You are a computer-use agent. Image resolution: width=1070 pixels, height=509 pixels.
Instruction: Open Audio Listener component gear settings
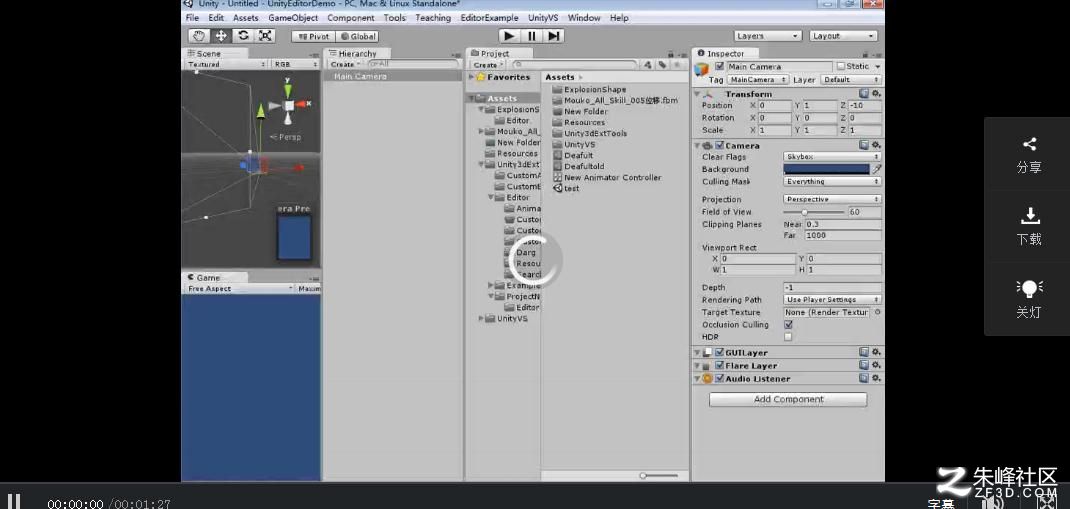(x=876, y=378)
